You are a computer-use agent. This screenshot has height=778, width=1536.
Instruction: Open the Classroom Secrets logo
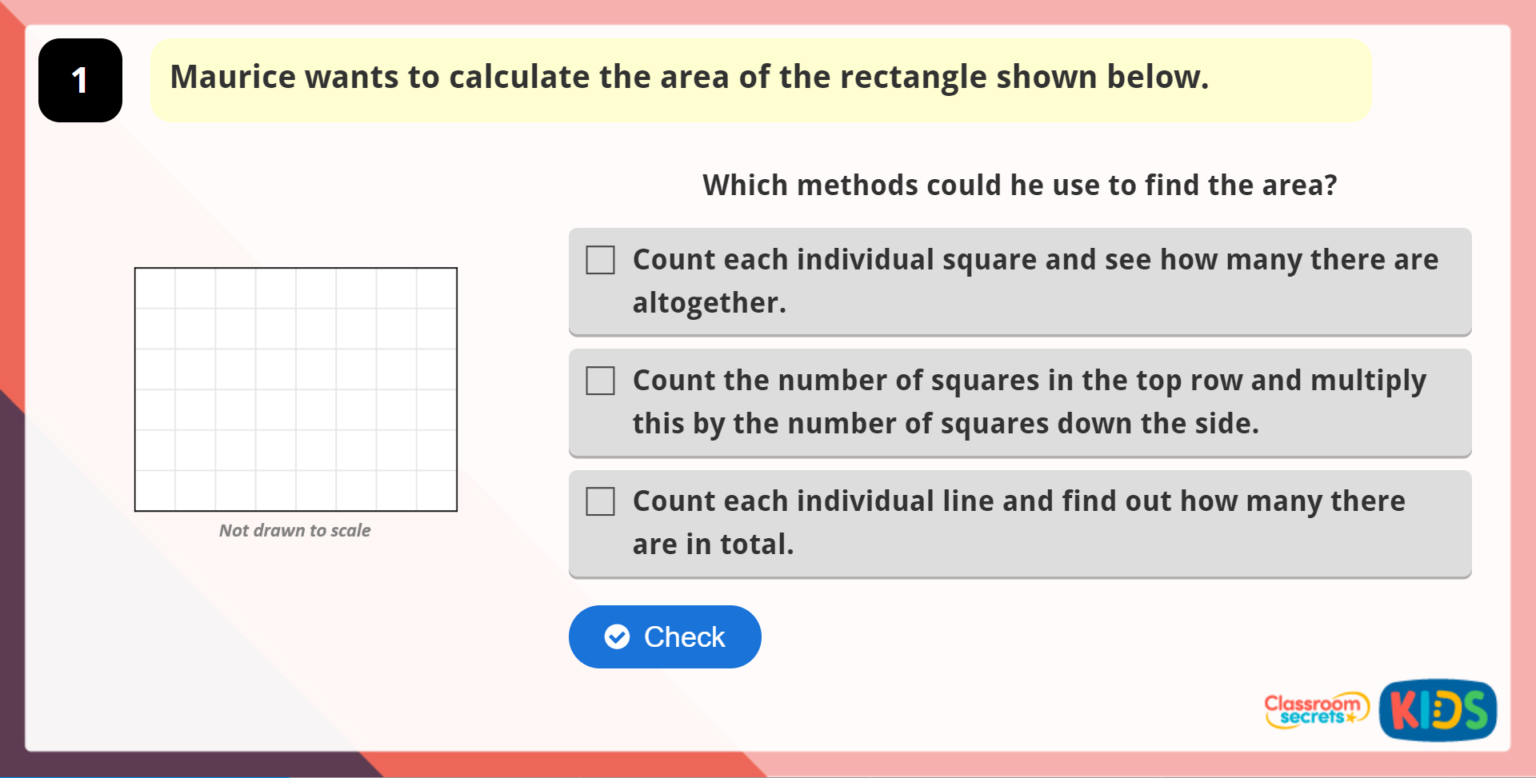(x=1316, y=710)
